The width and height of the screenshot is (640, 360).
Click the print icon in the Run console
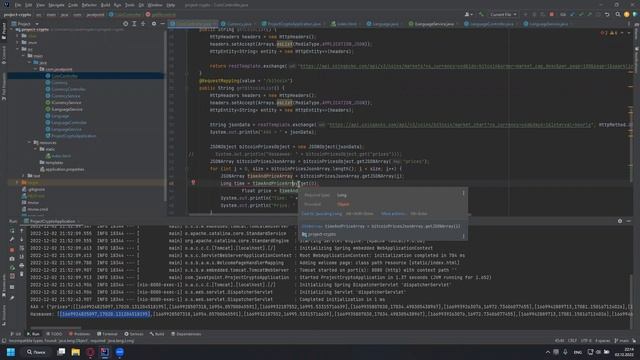coord(22,265)
